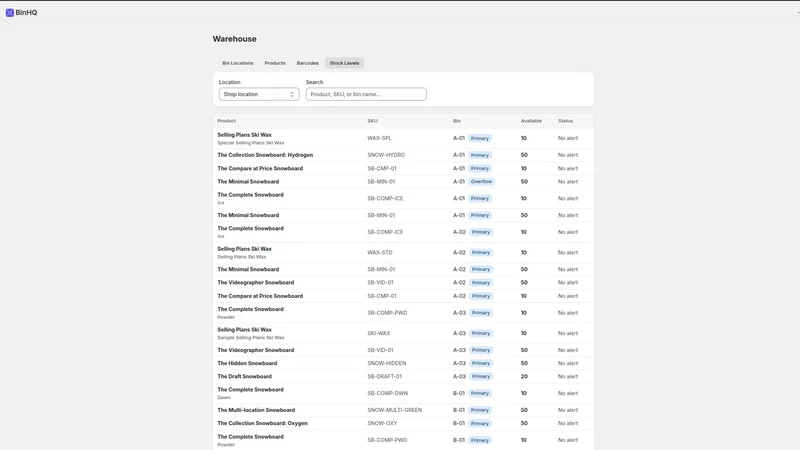Viewport: 800px width, 450px height.
Task: Select The Multi-location Snowboard row
Action: tap(403, 410)
